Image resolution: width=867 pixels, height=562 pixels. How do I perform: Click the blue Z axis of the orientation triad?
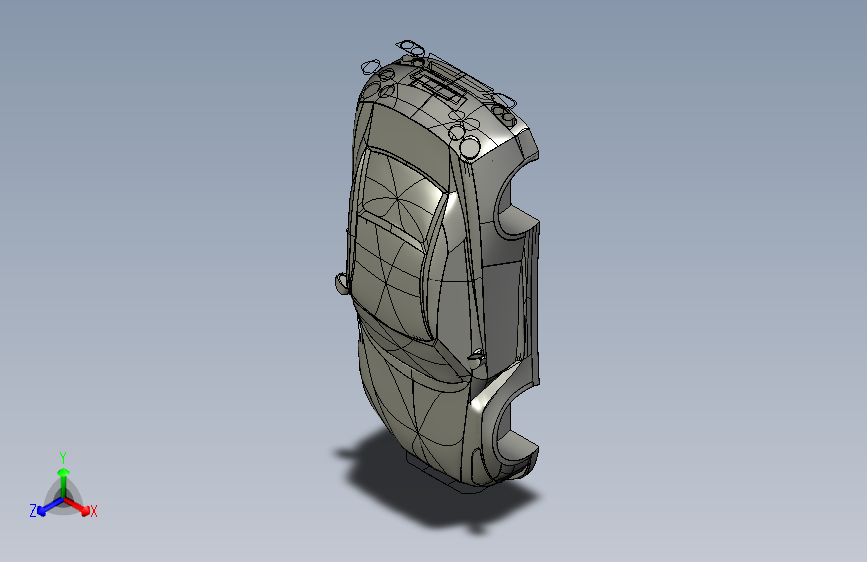pyautogui.click(x=49, y=507)
